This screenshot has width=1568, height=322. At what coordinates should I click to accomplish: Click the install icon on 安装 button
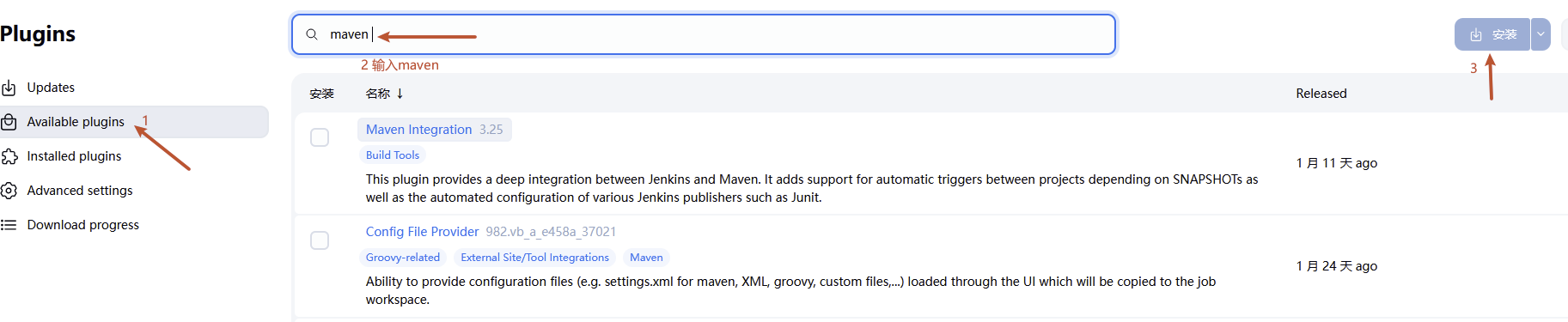coord(1476,35)
